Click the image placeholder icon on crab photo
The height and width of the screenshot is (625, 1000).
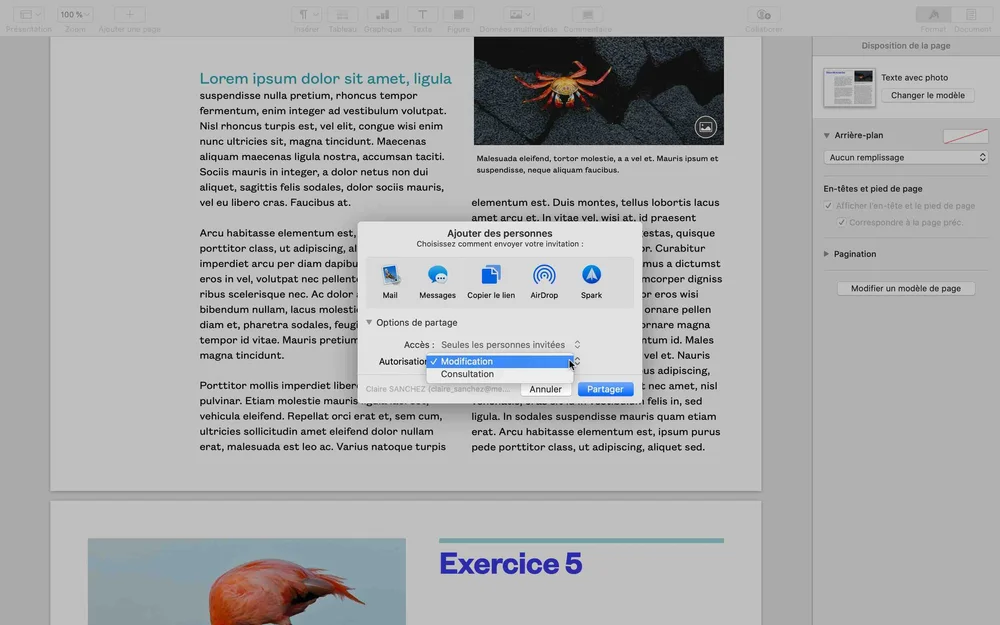pos(705,126)
